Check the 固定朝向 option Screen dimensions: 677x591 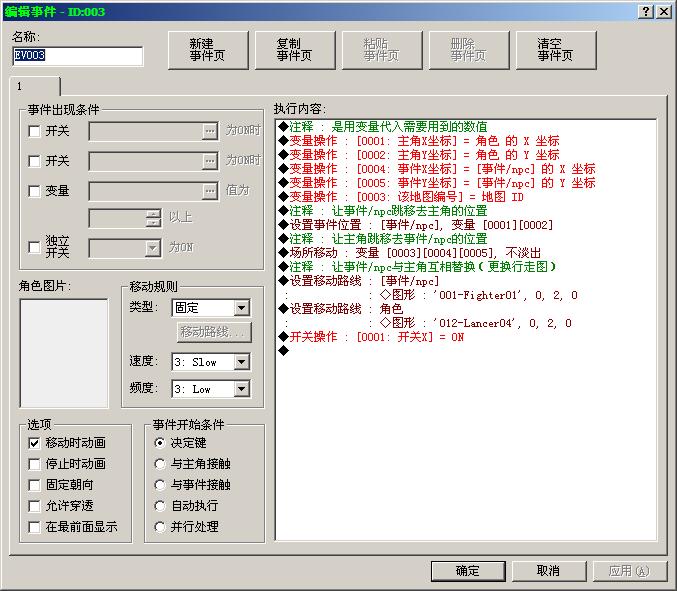point(34,485)
